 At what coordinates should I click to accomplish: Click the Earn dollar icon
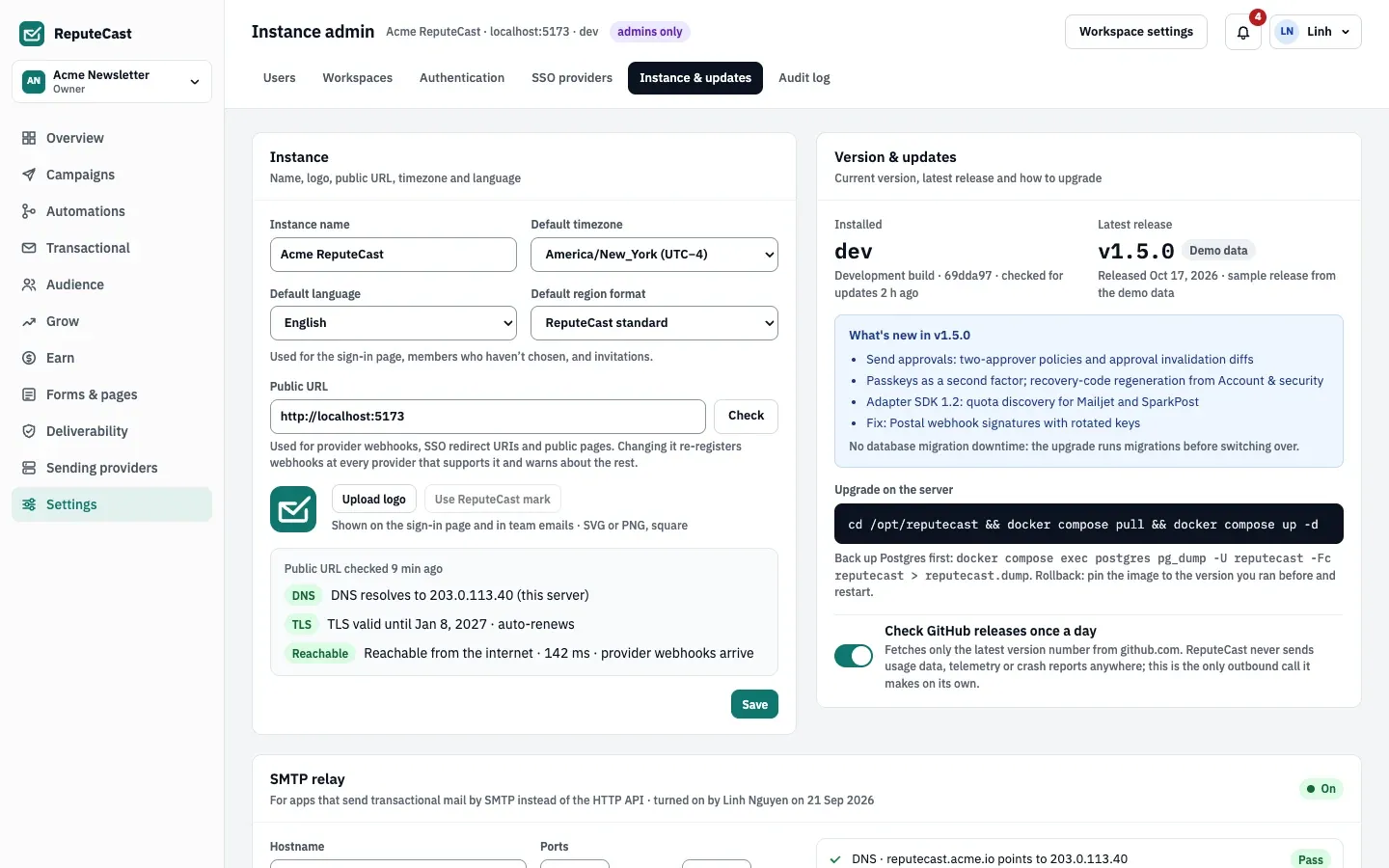[x=29, y=358]
